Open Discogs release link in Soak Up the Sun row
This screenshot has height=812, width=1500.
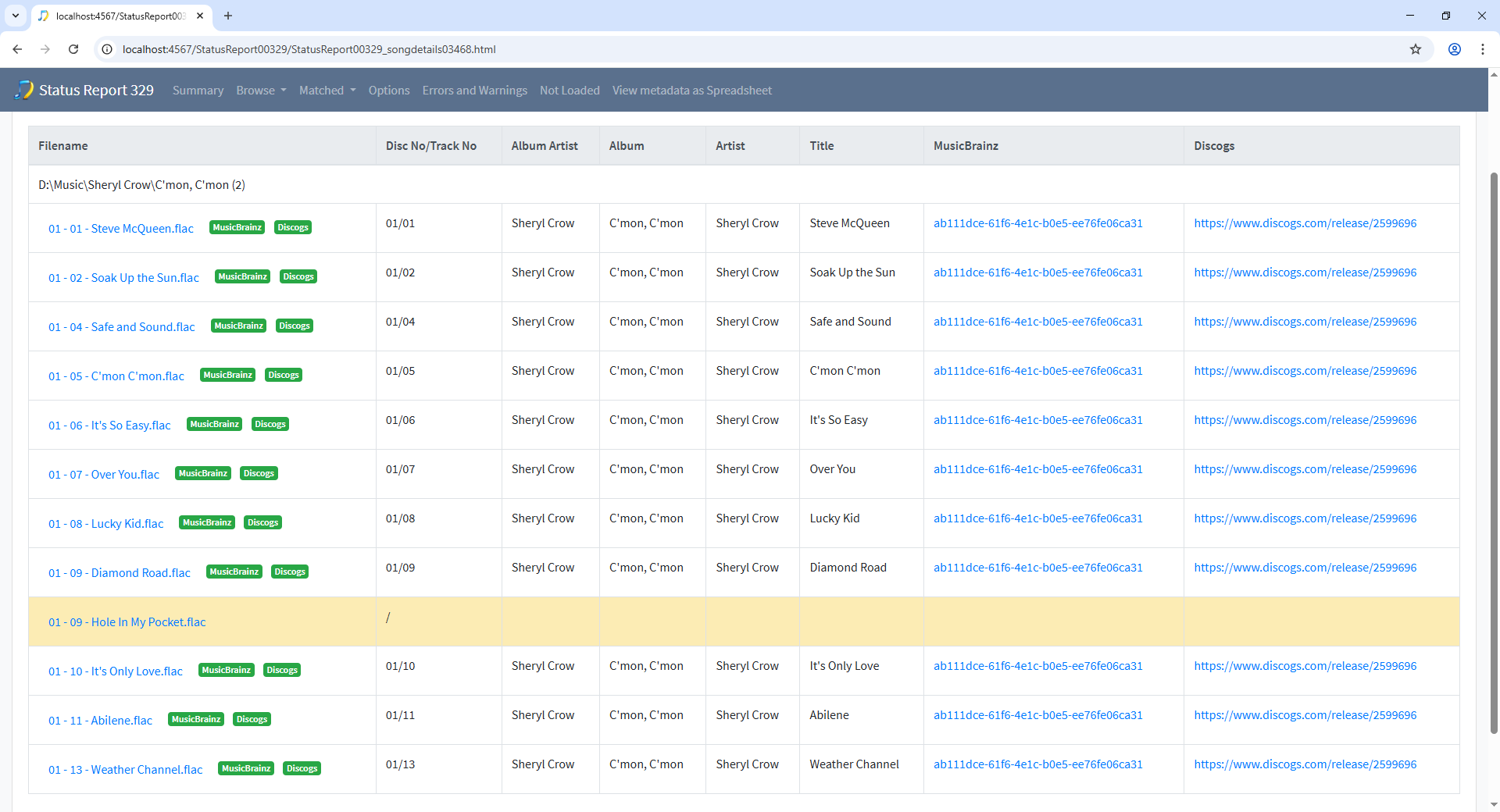pos(1305,272)
